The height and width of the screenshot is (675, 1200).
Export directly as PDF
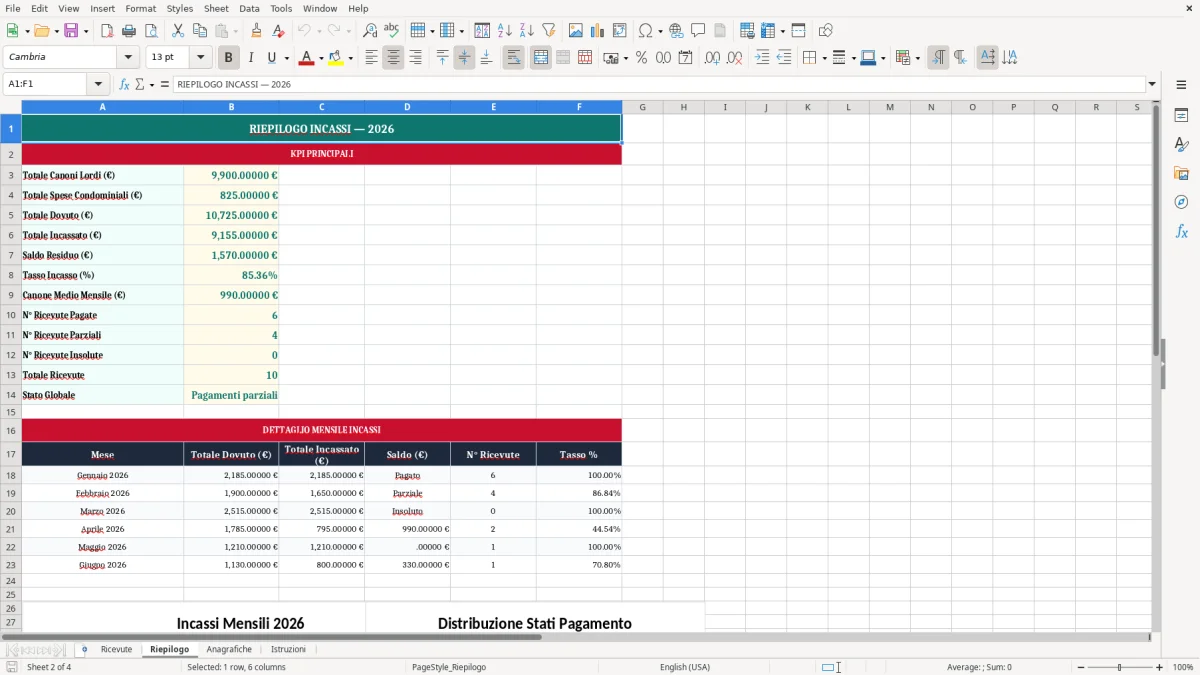point(107,31)
